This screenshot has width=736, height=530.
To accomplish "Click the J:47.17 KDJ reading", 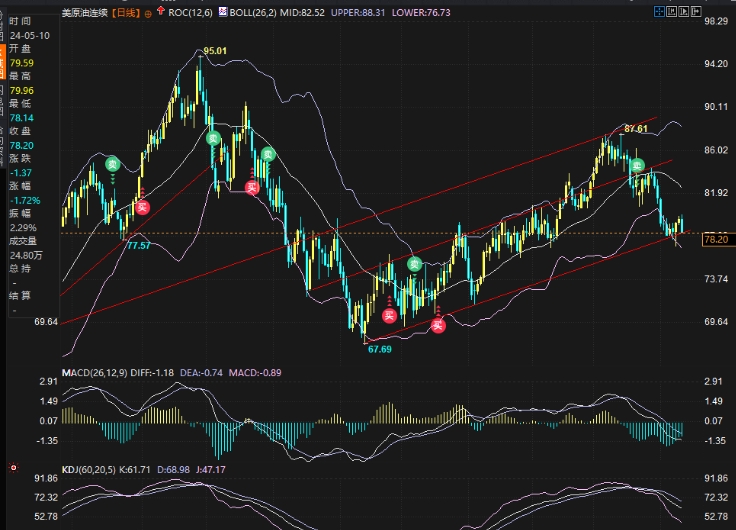I will click(x=211, y=469).
